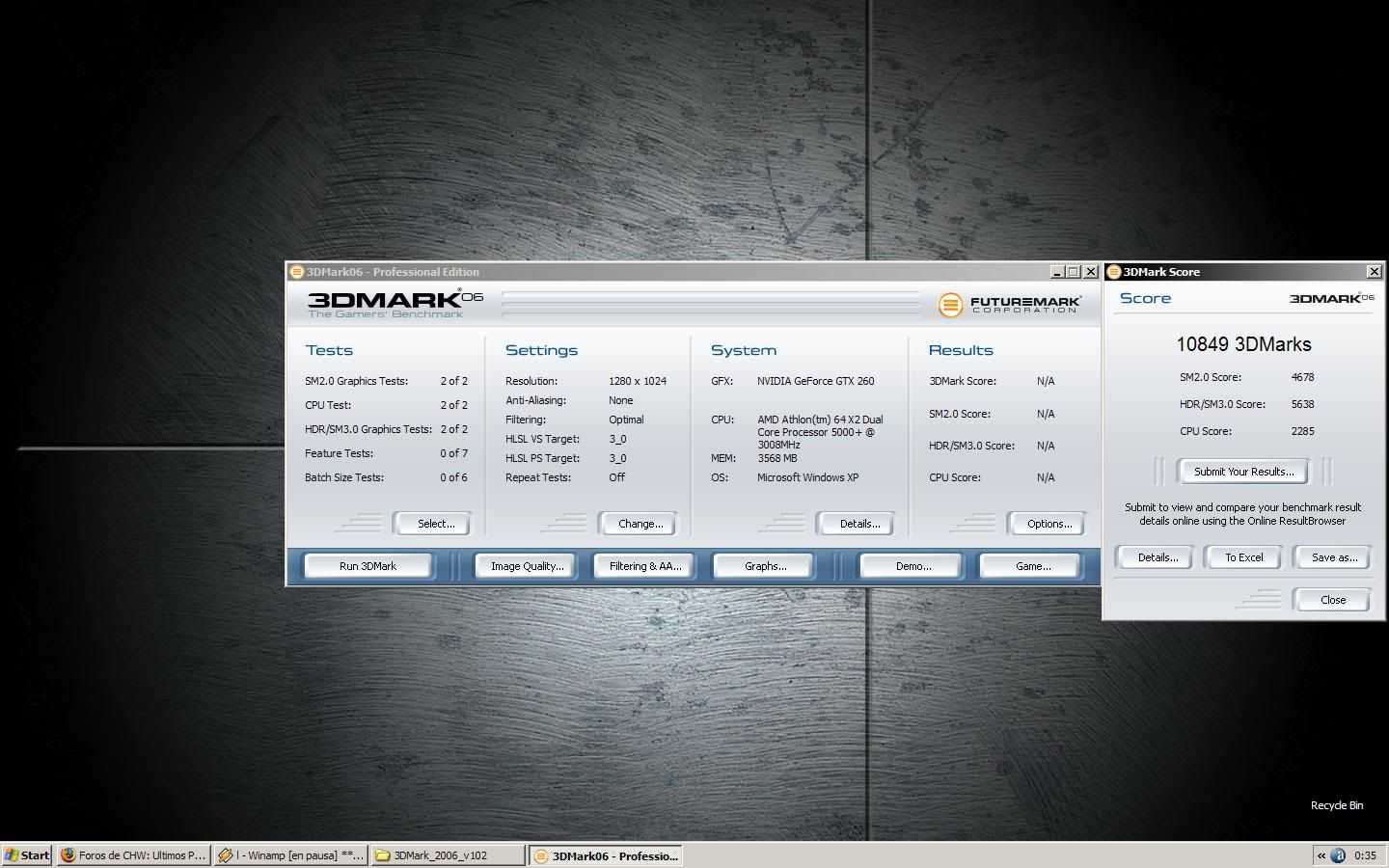Launch the Game mode

[x=1032, y=566]
